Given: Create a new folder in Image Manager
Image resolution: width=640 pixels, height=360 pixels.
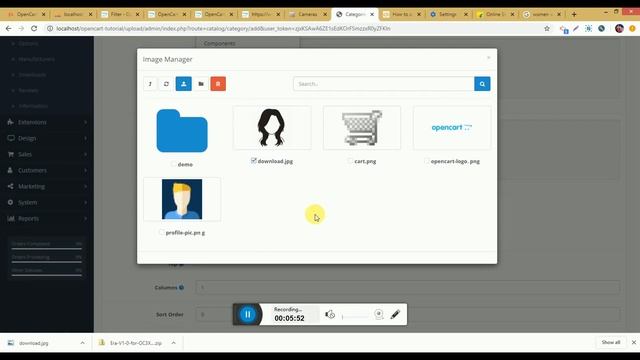Looking at the screenshot, I should [x=201, y=84].
